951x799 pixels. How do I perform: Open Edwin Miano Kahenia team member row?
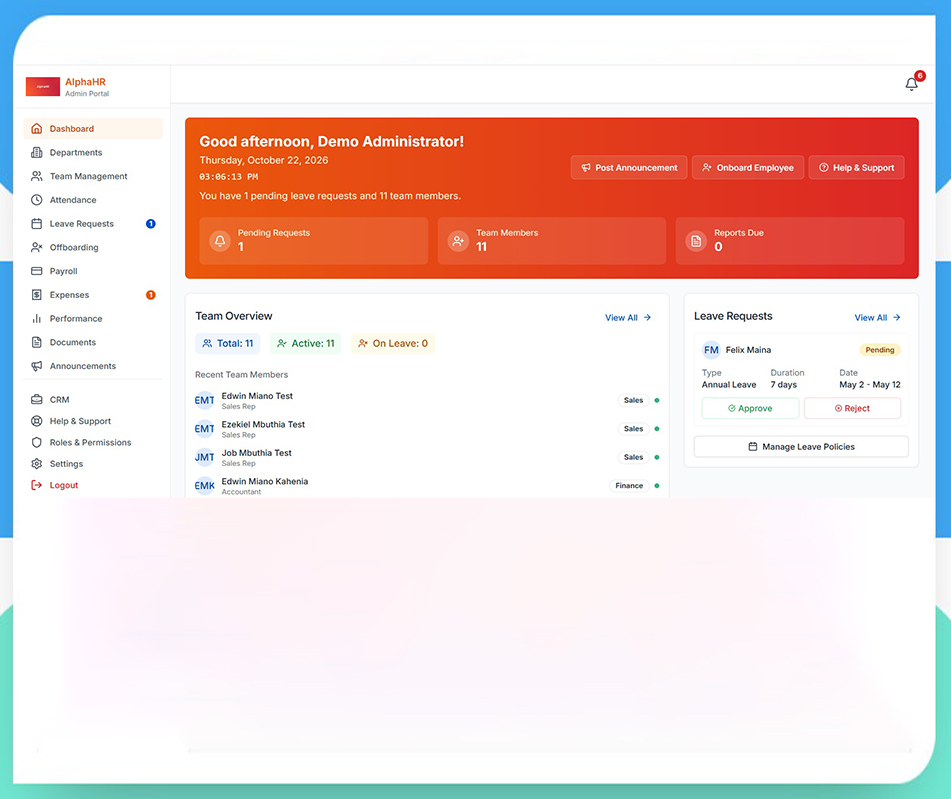[x=427, y=486]
